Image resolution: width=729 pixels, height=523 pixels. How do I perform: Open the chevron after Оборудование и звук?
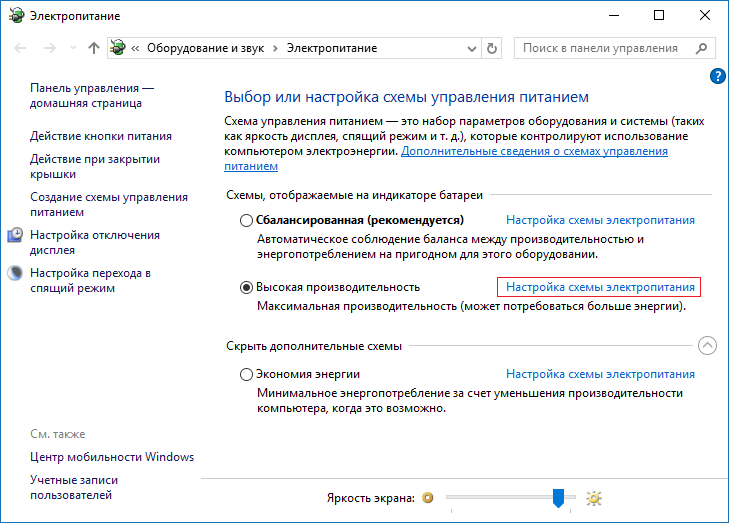tap(275, 48)
